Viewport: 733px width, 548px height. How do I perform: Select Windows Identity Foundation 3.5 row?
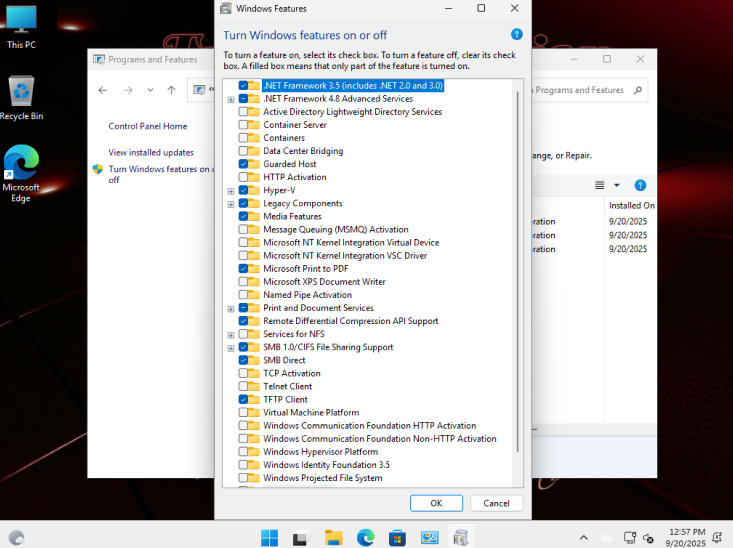[326, 465]
